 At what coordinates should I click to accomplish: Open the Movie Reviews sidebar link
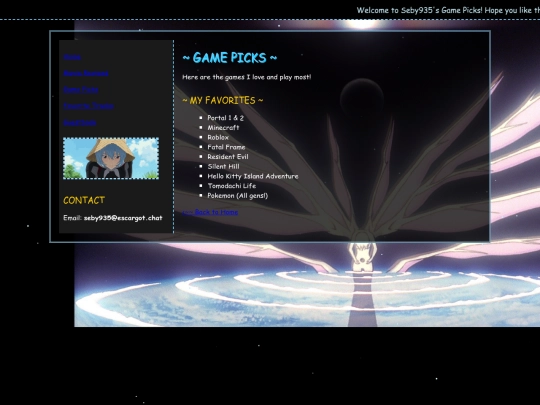coord(86,73)
